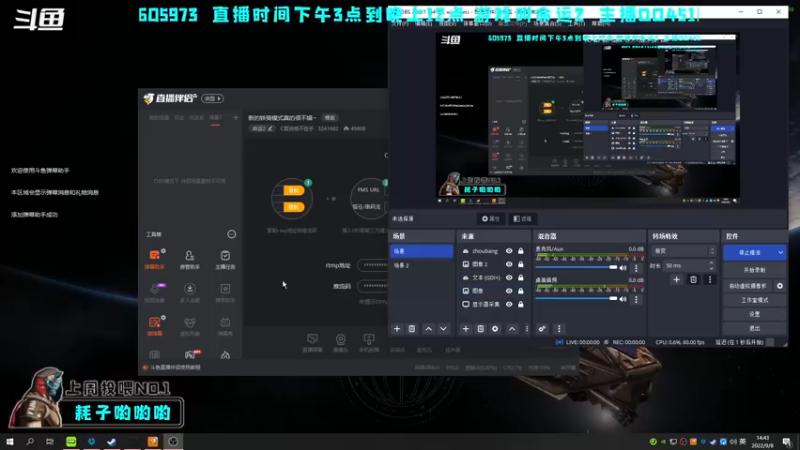Click 直播弹幕 icon in companion bottom bar
The image size is (800, 450).
312,343
